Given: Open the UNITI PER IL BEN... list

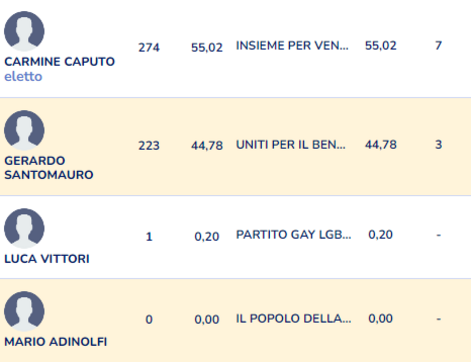Looking at the screenshot, I should pyautogui.click(x=291, y=145).
